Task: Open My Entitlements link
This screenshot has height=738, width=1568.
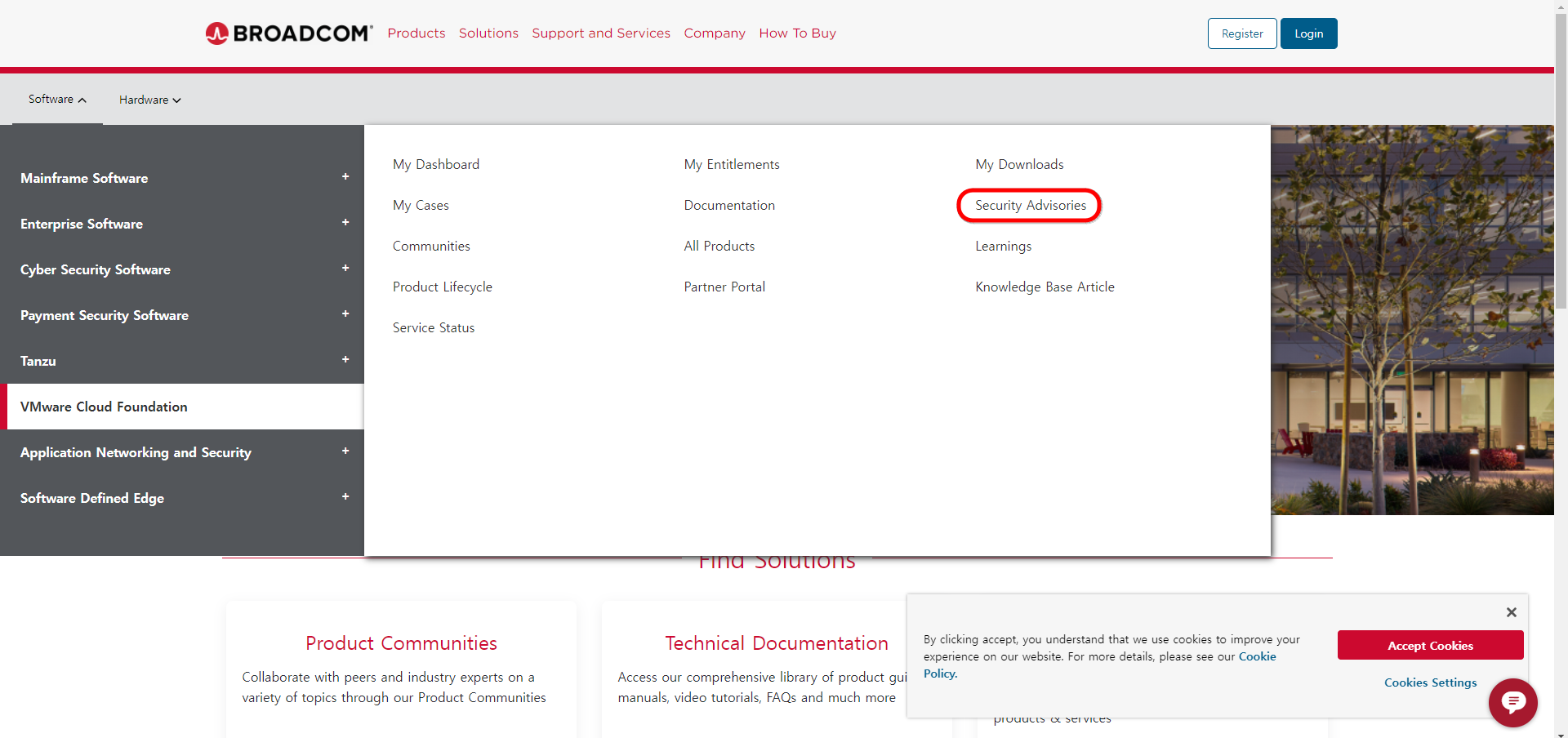Action: tap(732, 165)
